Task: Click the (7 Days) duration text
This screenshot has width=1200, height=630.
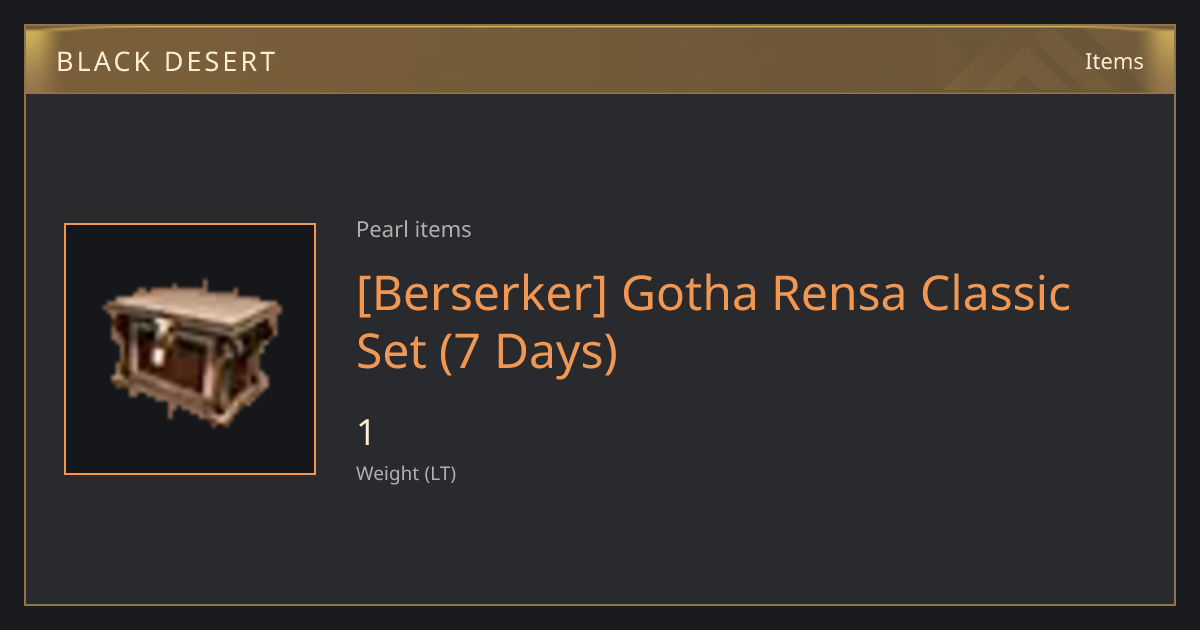Action: (x=528, y=352)
